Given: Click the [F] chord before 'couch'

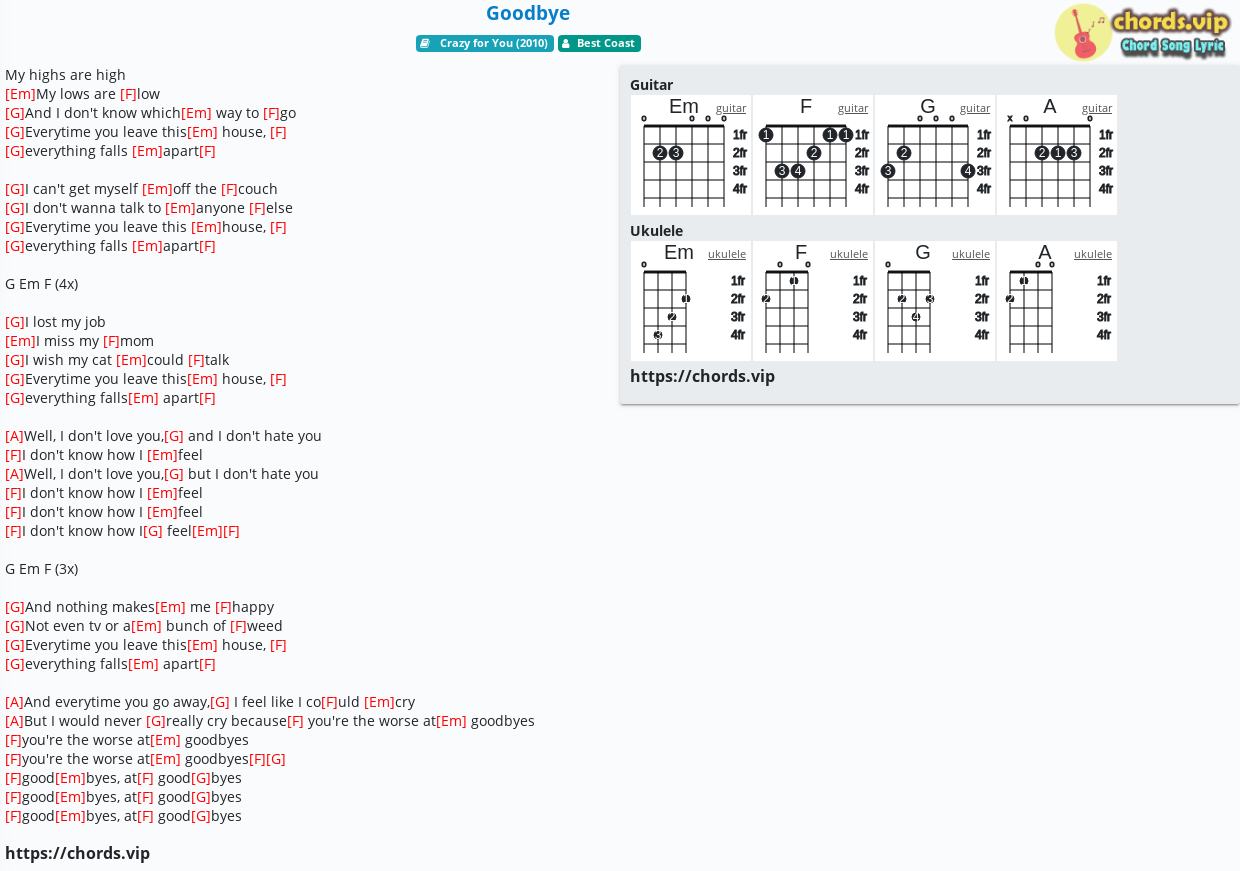Looking at the screenshot, I should pyautogui.click(x=229, y=189).
